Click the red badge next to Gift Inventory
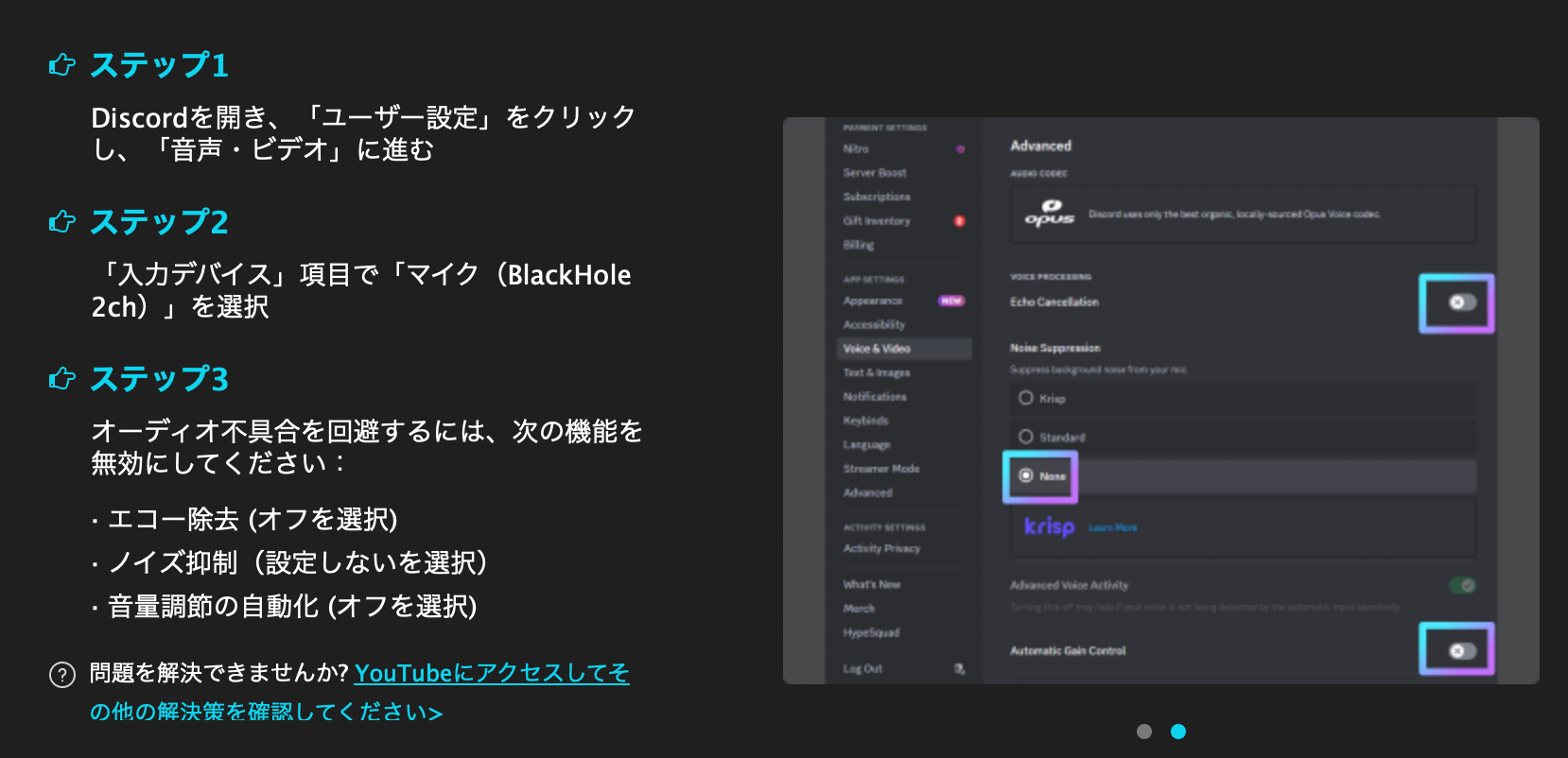This screenshot has width=1568, height=758. pos(959,220)
